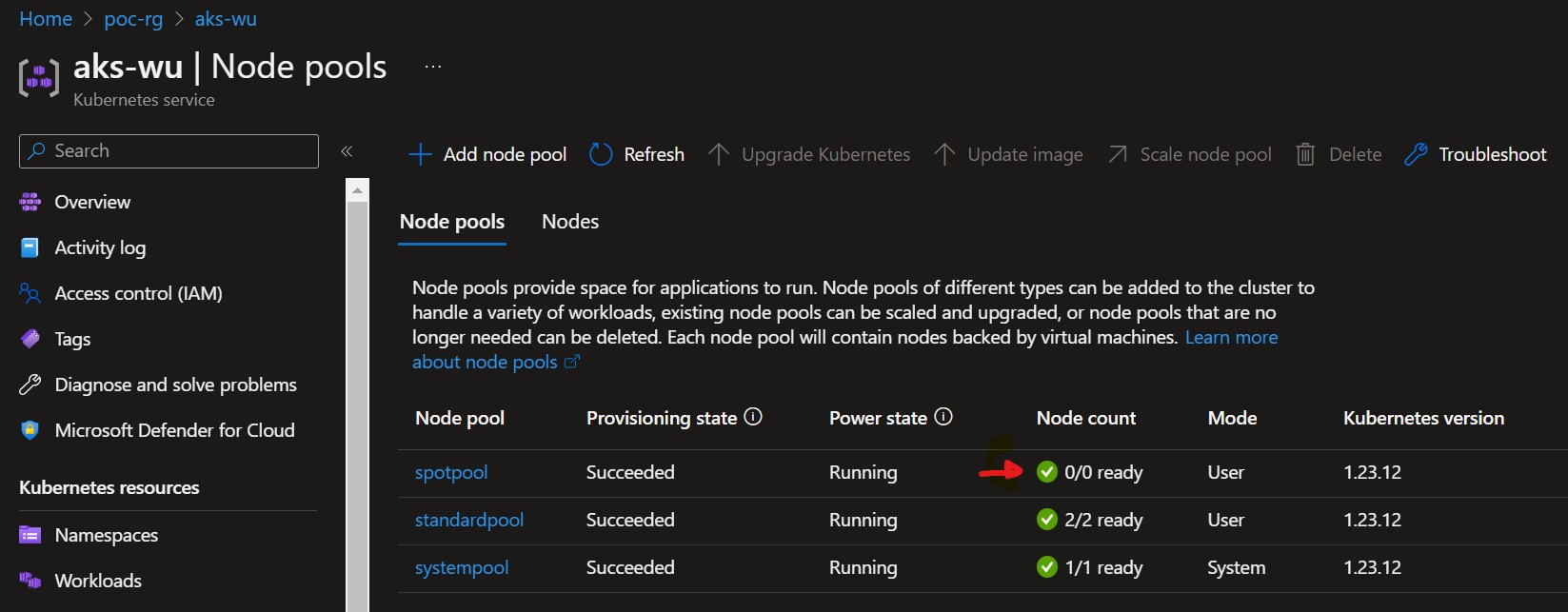This screenshot has width=1568, height=612.
Task: Click green check icon in systempool row
Action: click(1047, 567)
